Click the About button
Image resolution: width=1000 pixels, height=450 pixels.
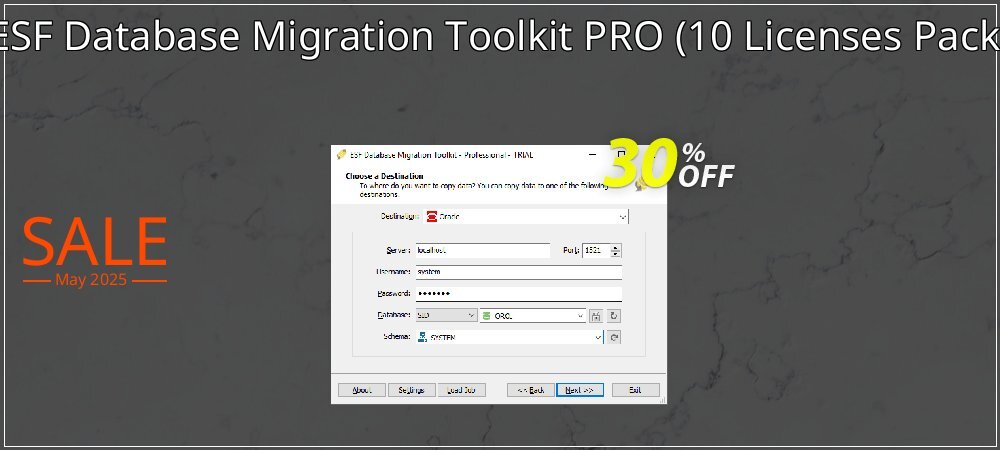[362, 390]
